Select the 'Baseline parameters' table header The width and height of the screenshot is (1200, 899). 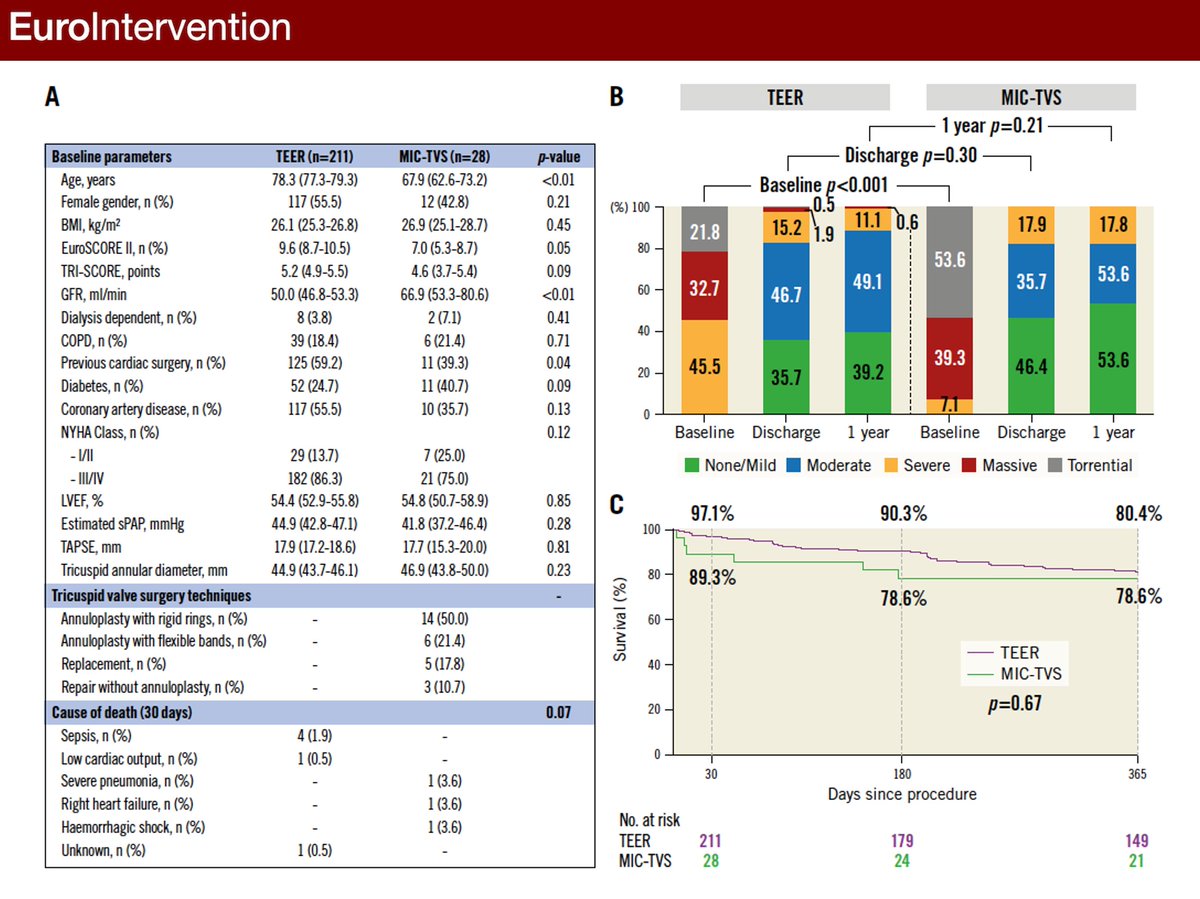[x=111, y=157]
